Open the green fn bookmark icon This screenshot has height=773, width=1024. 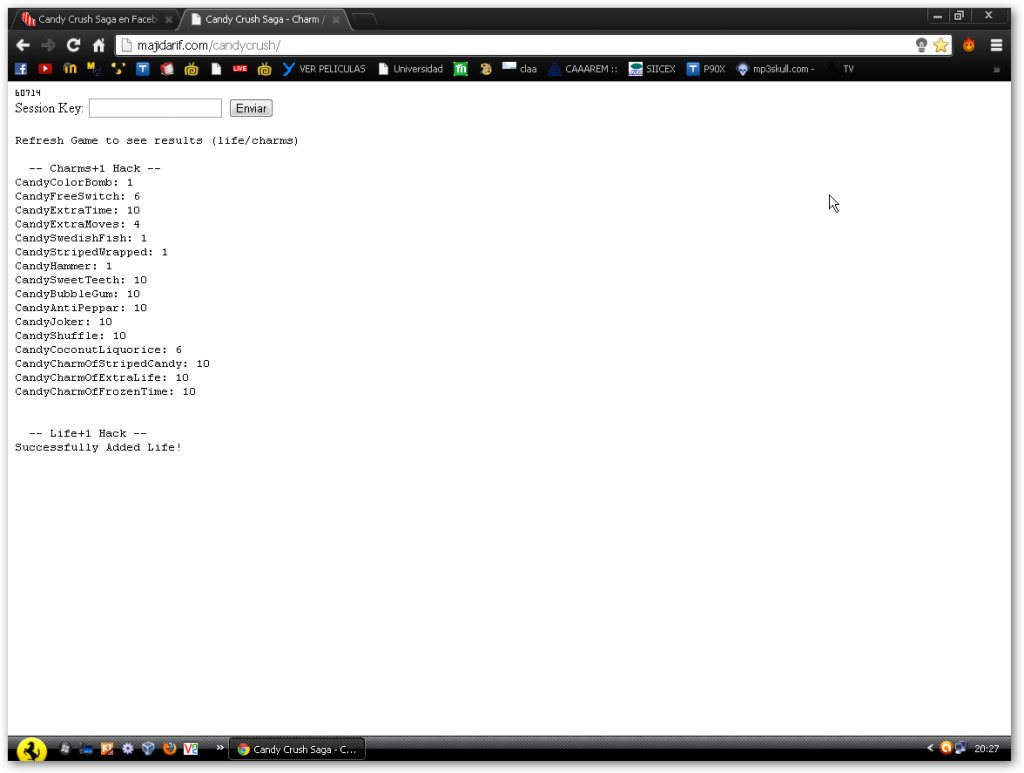[460, 69]
